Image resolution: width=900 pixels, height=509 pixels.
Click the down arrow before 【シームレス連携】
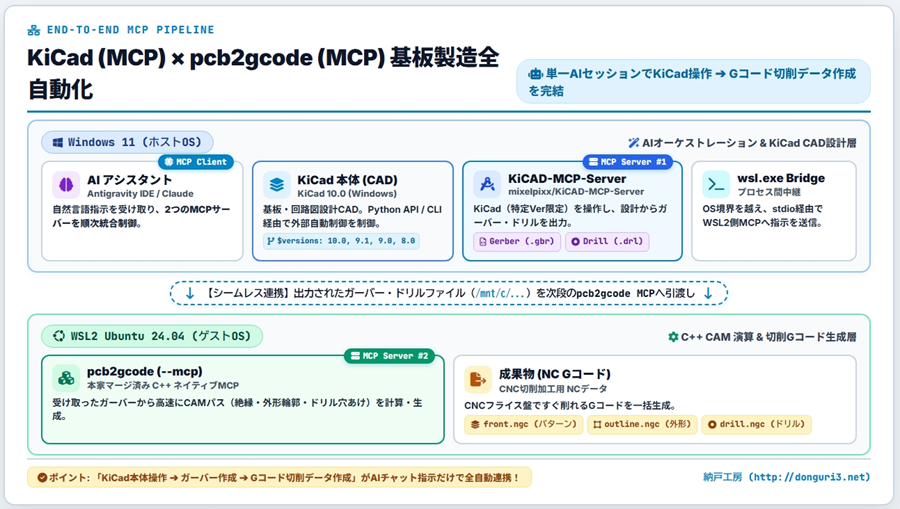189,293
